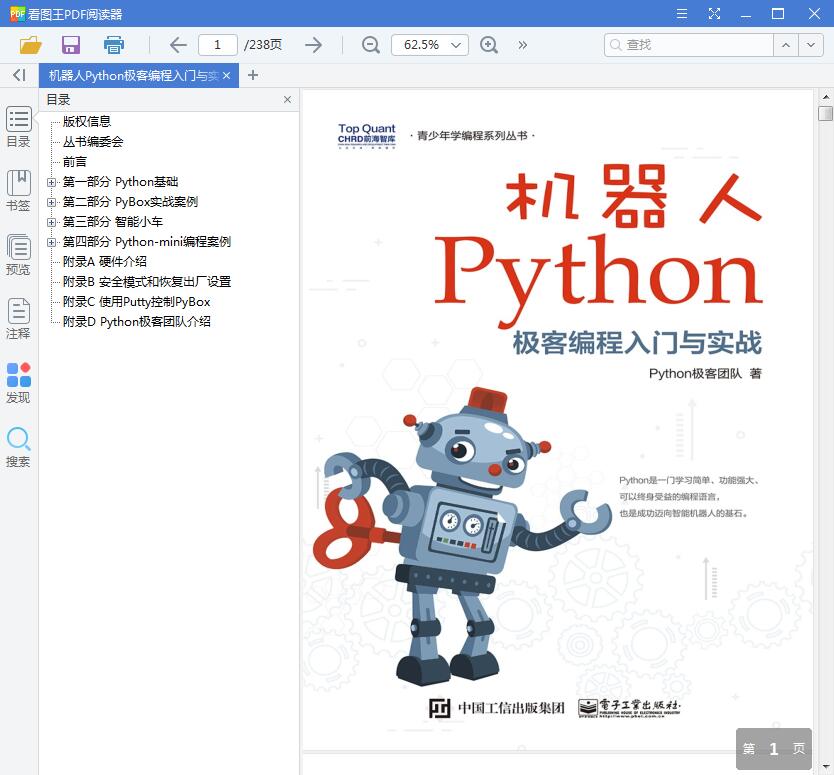The width and height of the screenshot is (834, 775).
Task: Open a file with the folder icon
Action: pos(30,45)
